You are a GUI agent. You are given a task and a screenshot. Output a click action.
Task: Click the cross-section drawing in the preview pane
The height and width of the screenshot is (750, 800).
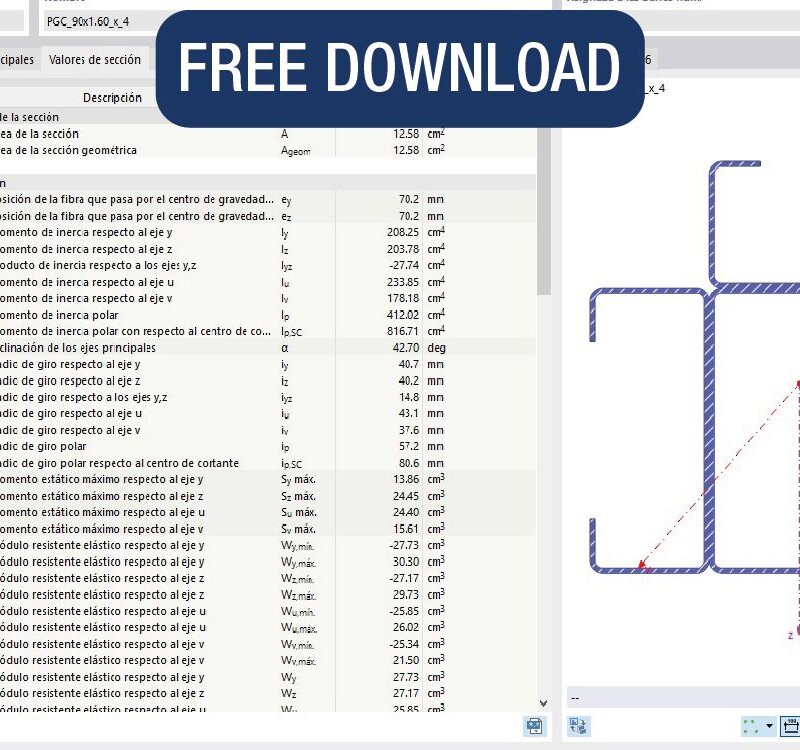[695, 367]
